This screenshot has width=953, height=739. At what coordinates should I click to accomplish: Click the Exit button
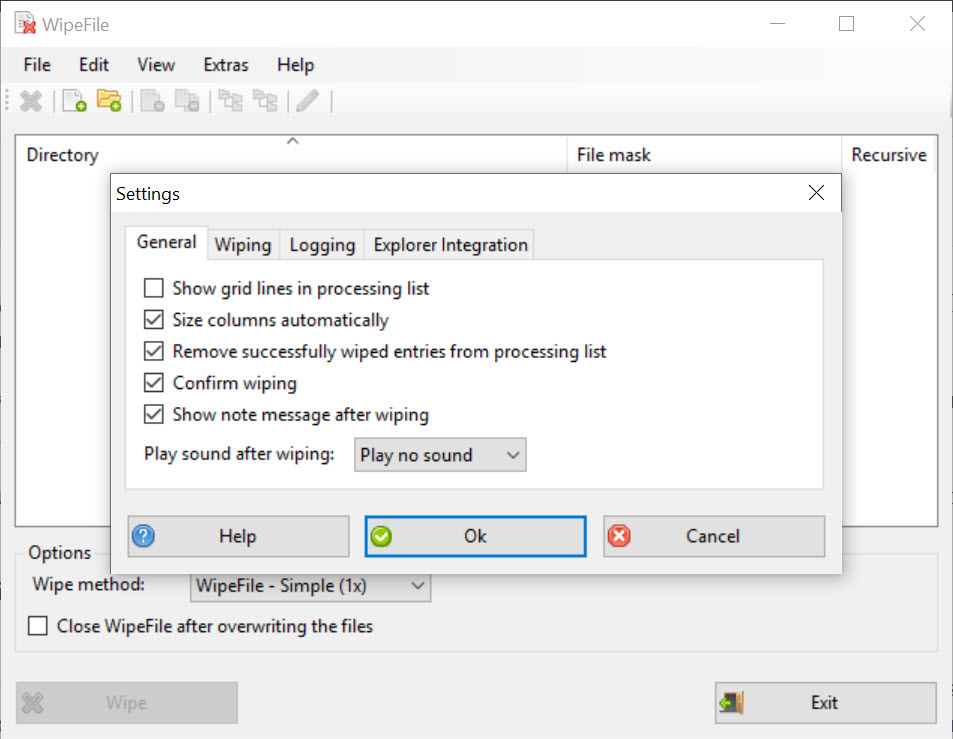(825, 703)
